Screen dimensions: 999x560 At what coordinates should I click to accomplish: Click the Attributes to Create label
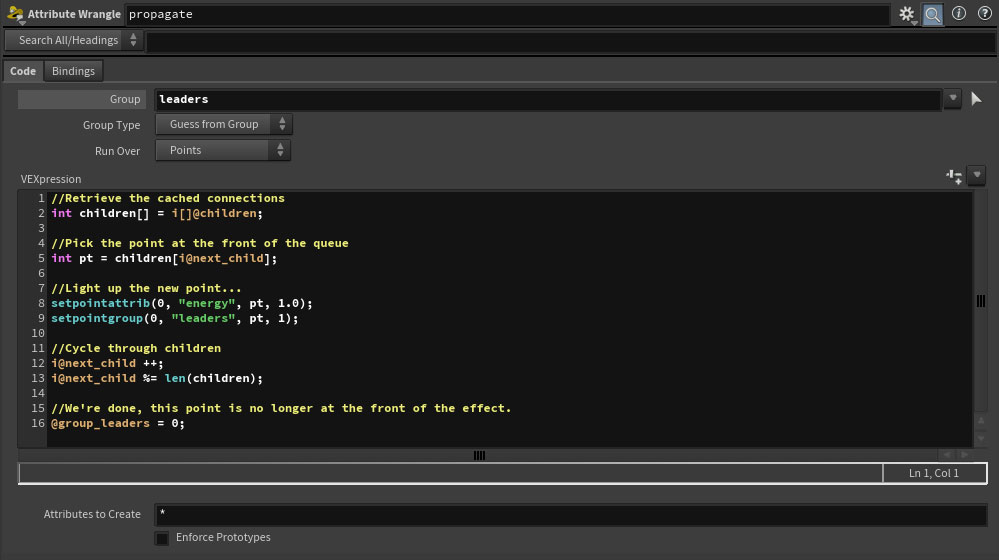92,514
